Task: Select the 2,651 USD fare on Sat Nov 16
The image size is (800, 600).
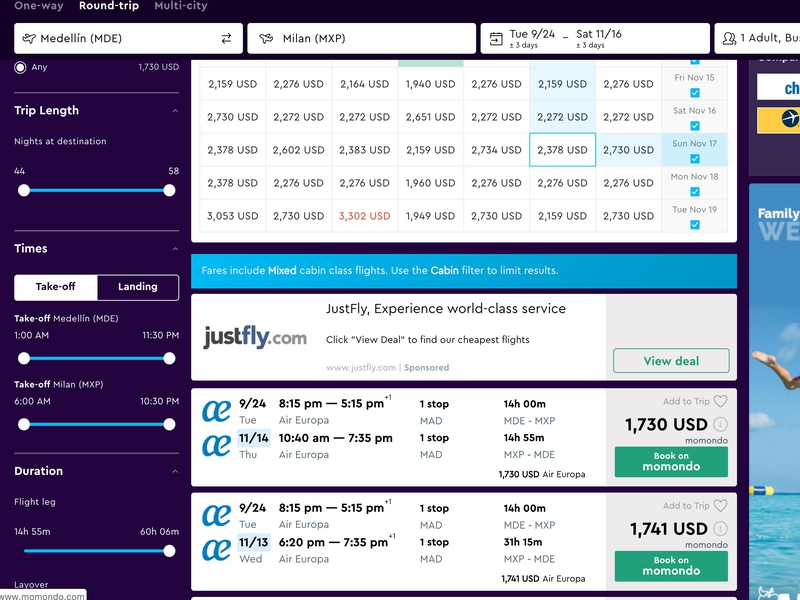Action: pos(431,117)
